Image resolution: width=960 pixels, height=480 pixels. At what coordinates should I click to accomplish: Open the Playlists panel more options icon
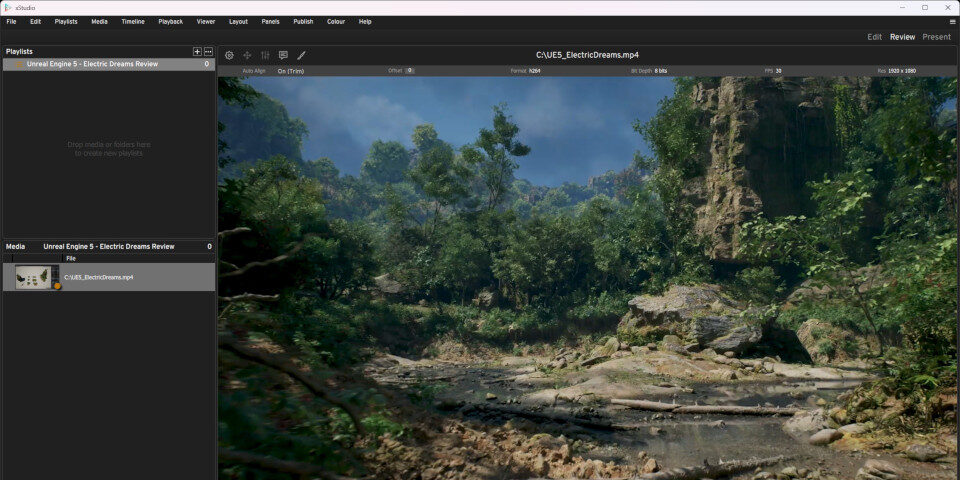click(208, 51)
